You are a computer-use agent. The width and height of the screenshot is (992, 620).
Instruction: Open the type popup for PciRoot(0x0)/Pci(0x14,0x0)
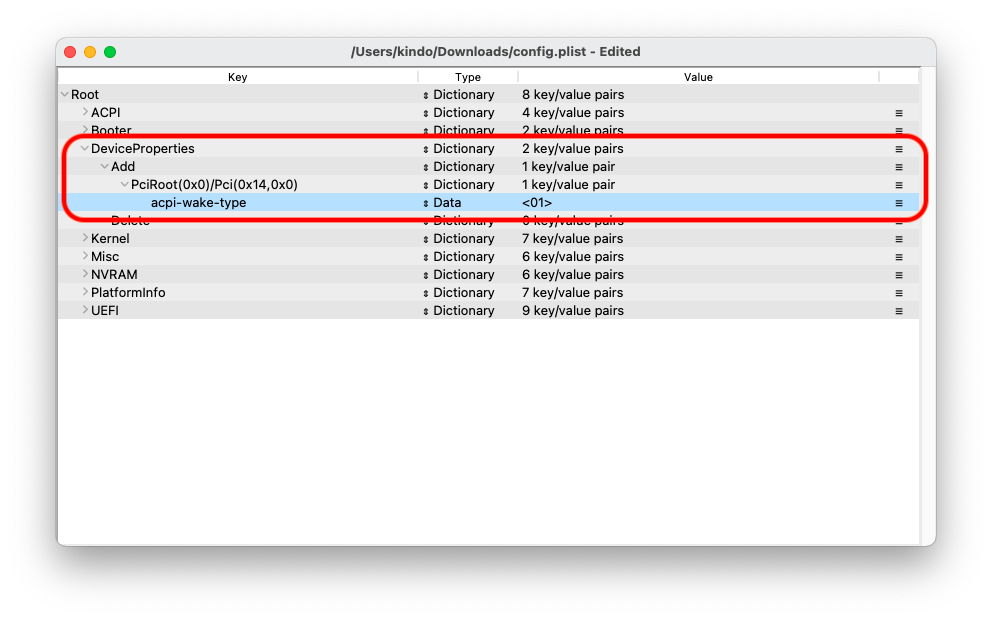point(426,185)
